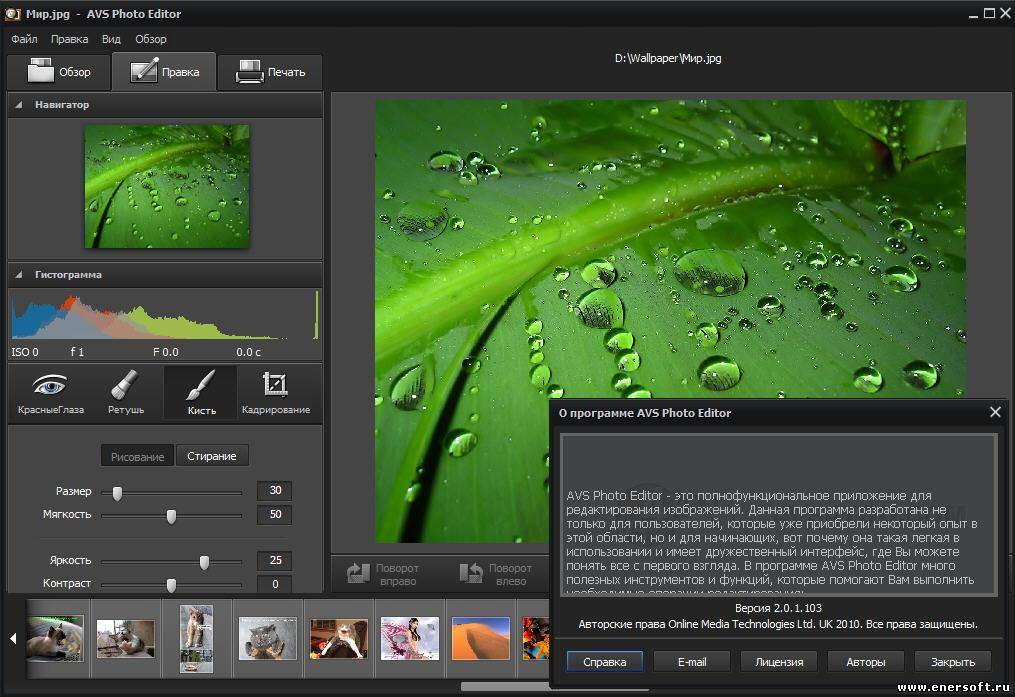Click the Справка button in About dialog

coord(605,662)
